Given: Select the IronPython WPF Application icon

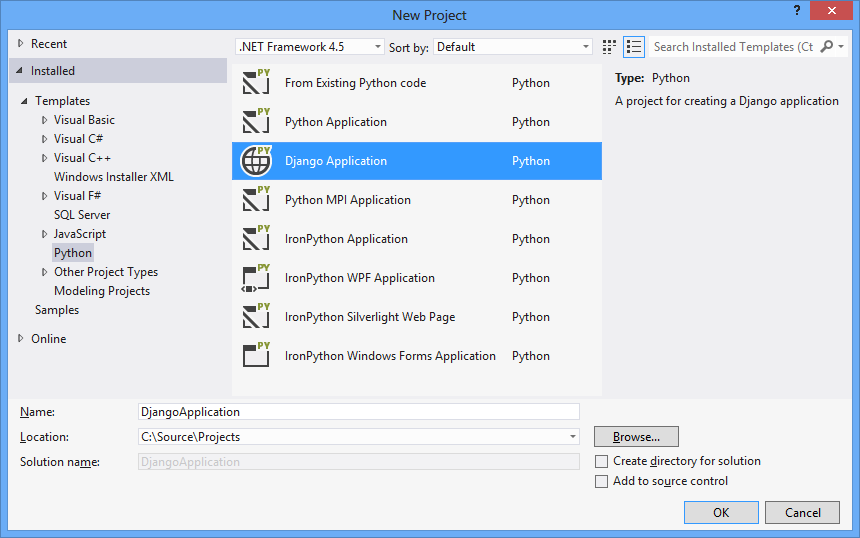Looking at the screenshot, I should coord(256,278).
